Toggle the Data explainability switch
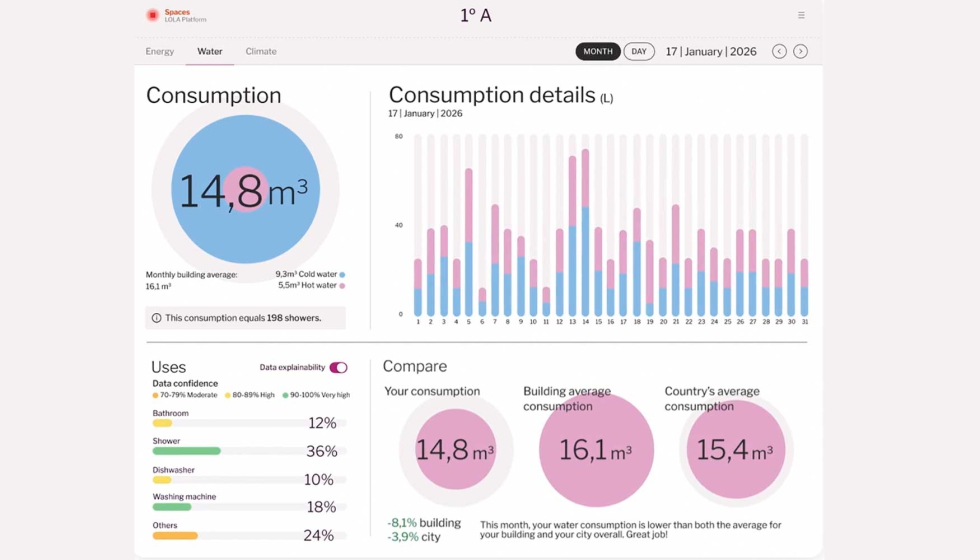 [339, 368]
